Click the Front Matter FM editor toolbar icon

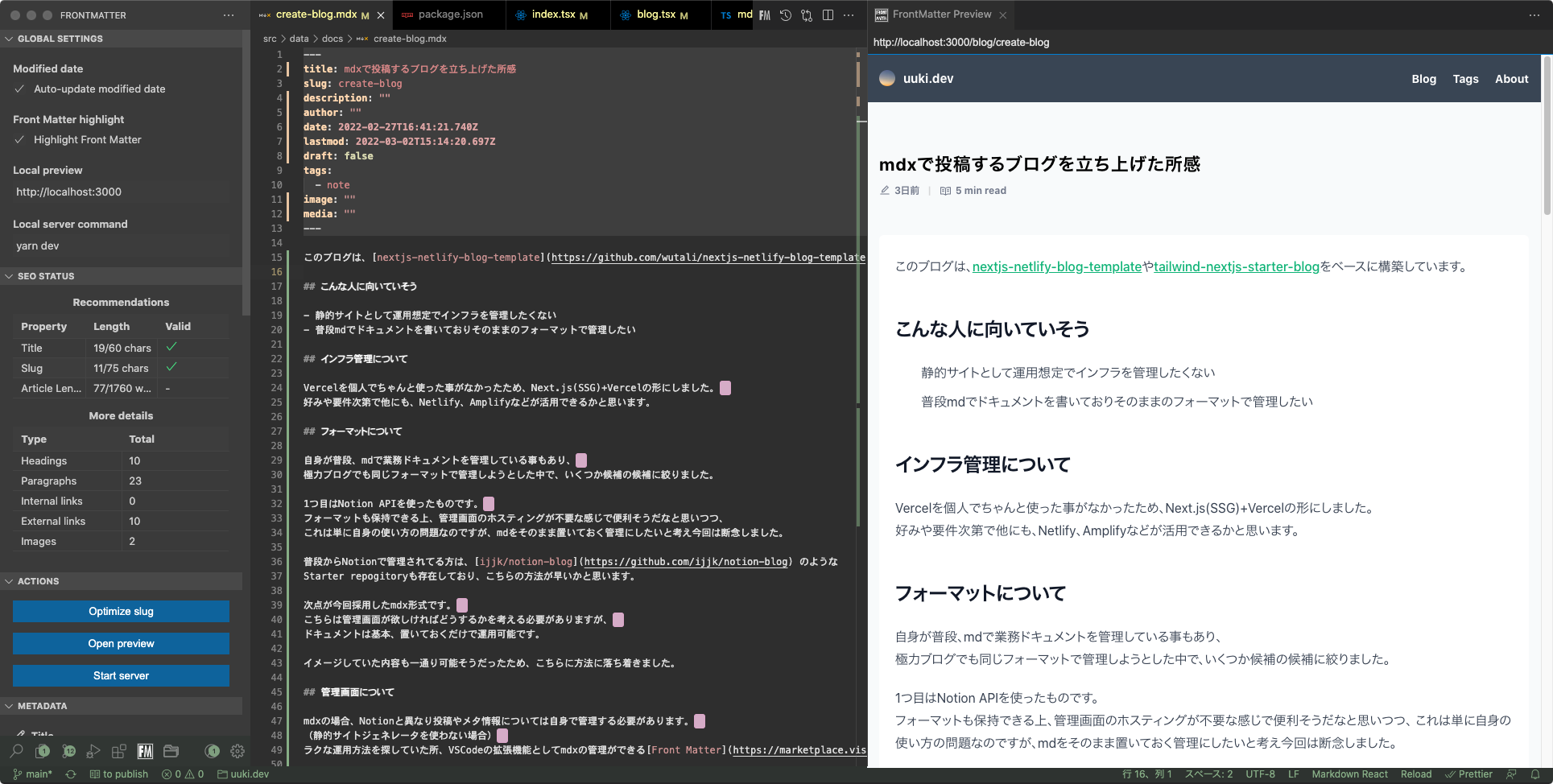765,15
